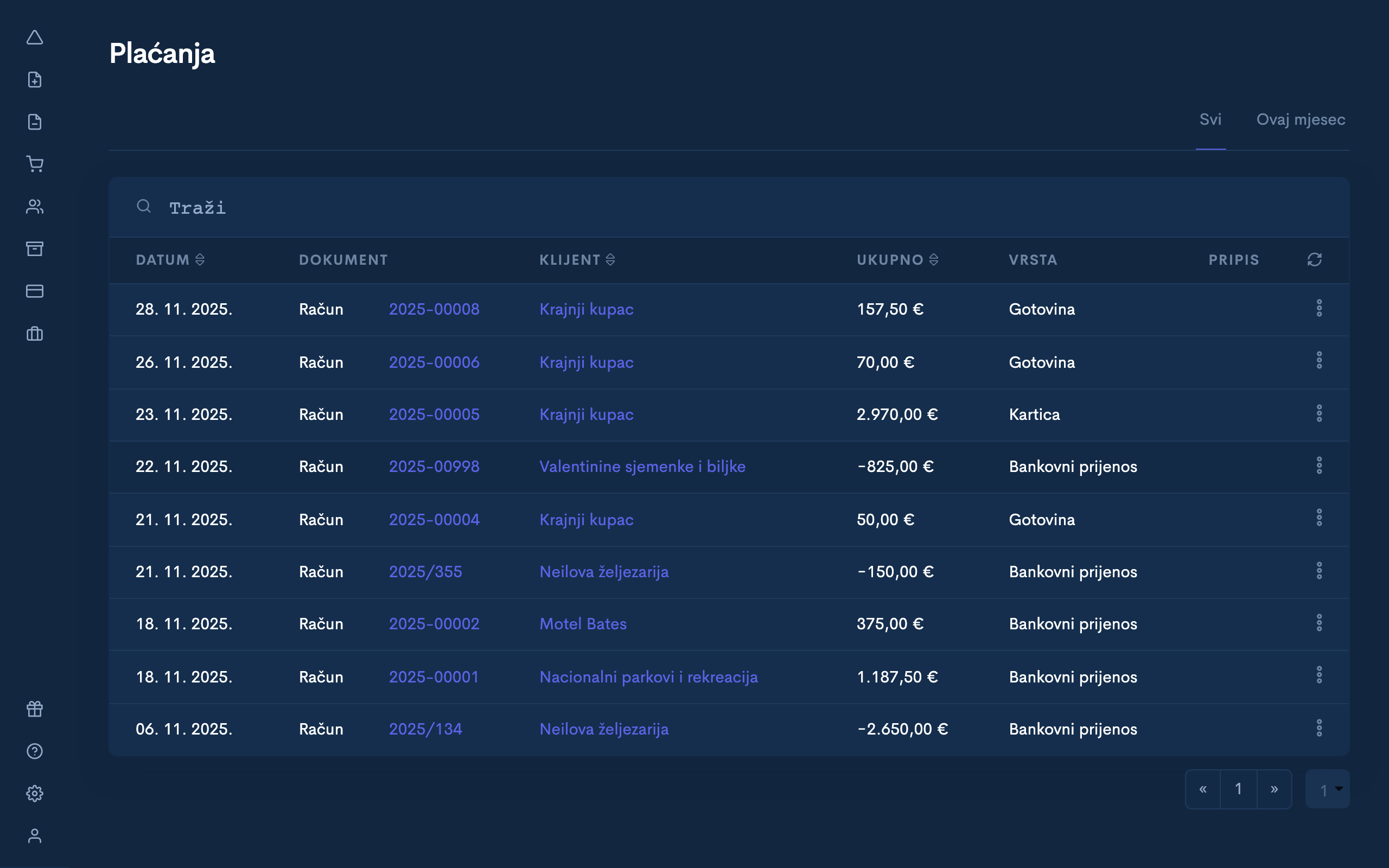Viewport: 1389px width, 868px height.
Task: Click the briefcase icon in the sidebar
Action: click(34, 334)
